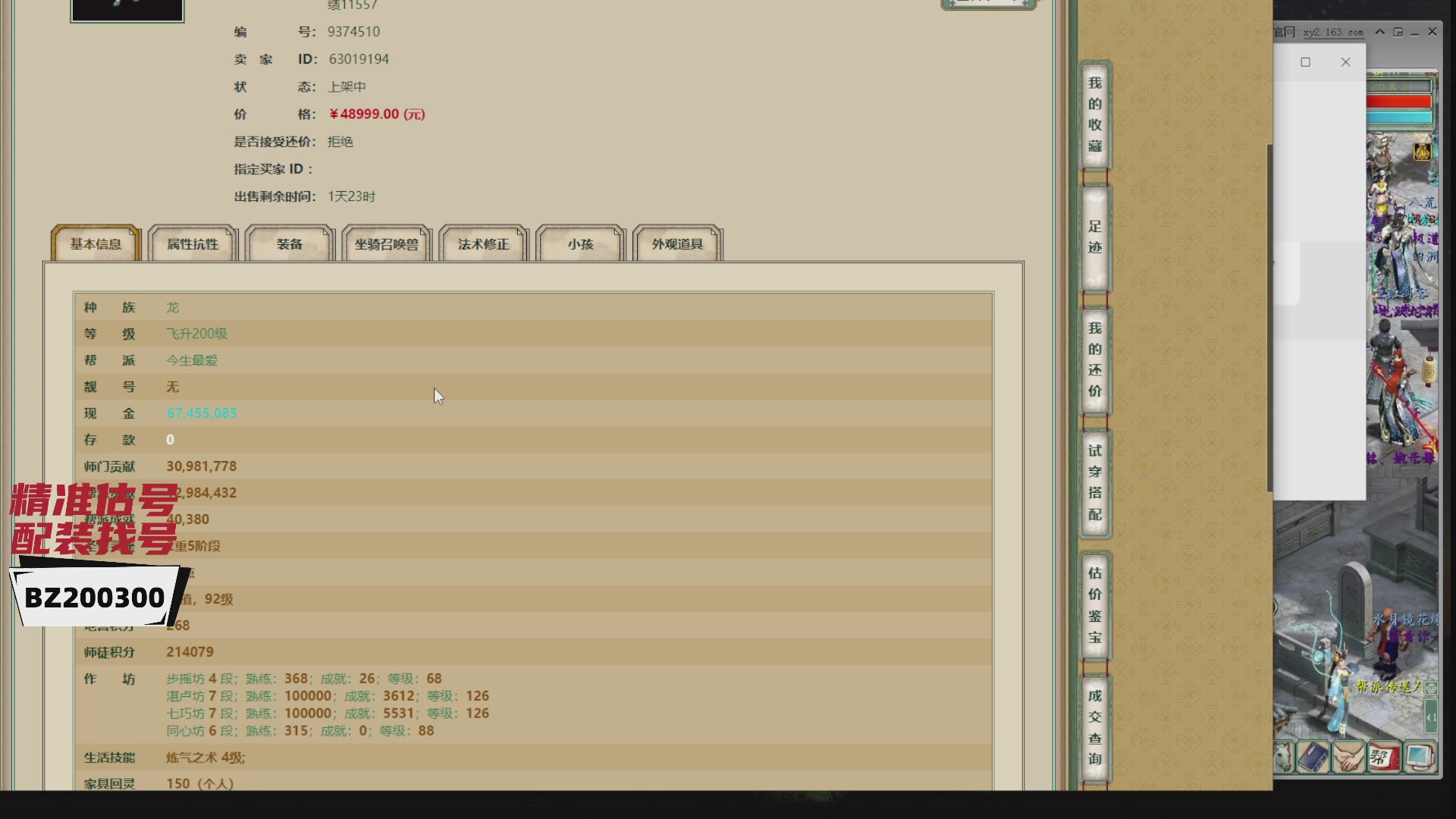
Task: Click the red health bar
Action: tap(1399, 102)
